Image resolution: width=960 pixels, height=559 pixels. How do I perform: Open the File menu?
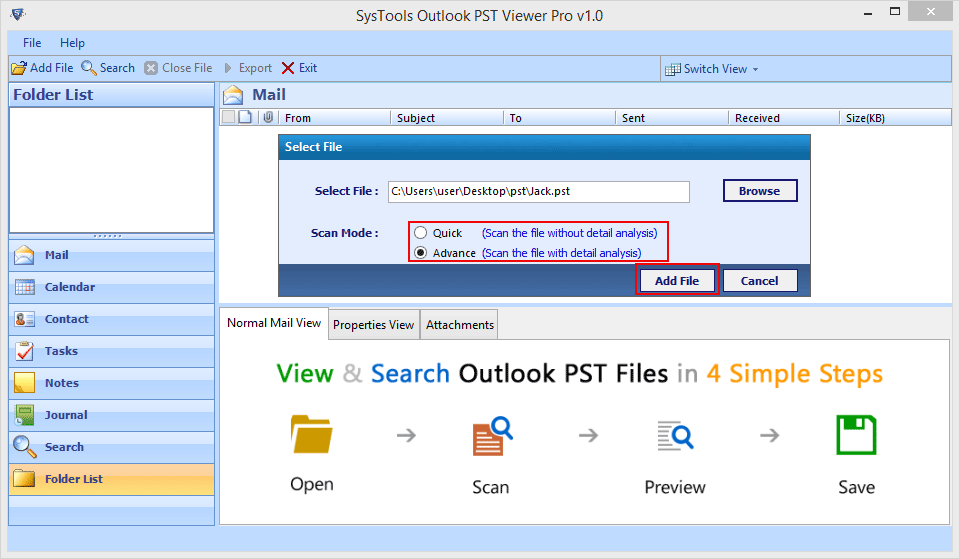(32, 43)
